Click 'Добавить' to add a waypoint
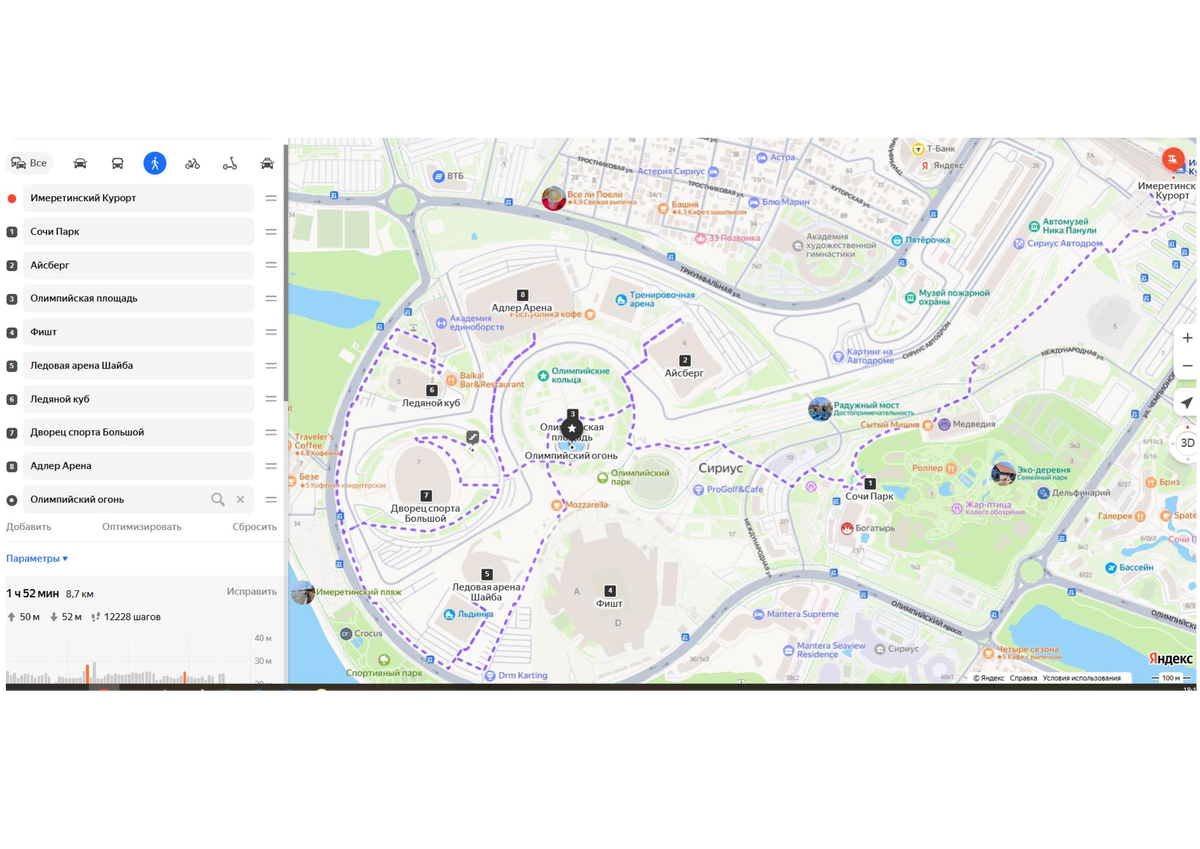The image size is (1200, 849). click(28, 527)
